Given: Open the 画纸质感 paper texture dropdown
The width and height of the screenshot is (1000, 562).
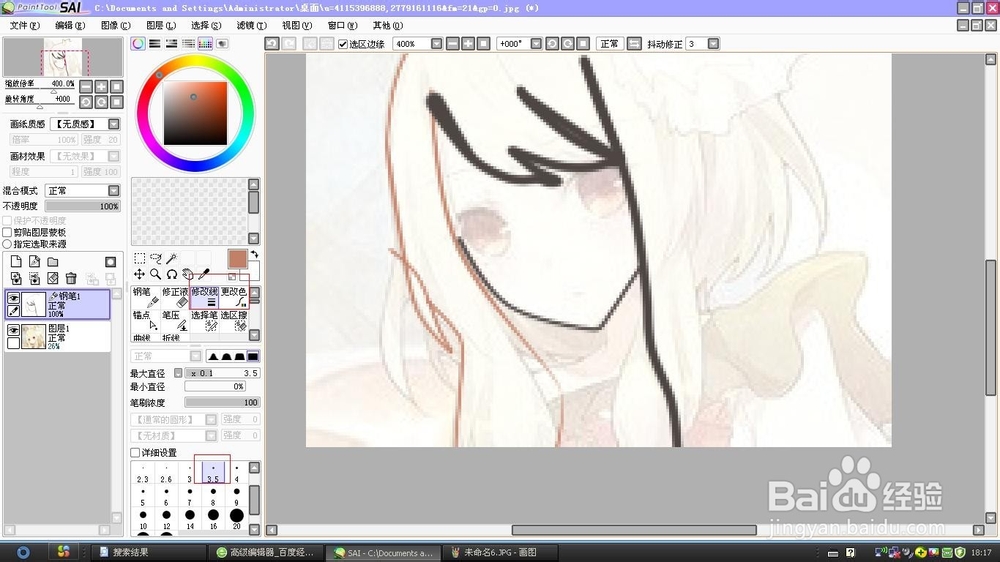Looking at the screenshot, I should pyautogui.click(x=114, y=124).
